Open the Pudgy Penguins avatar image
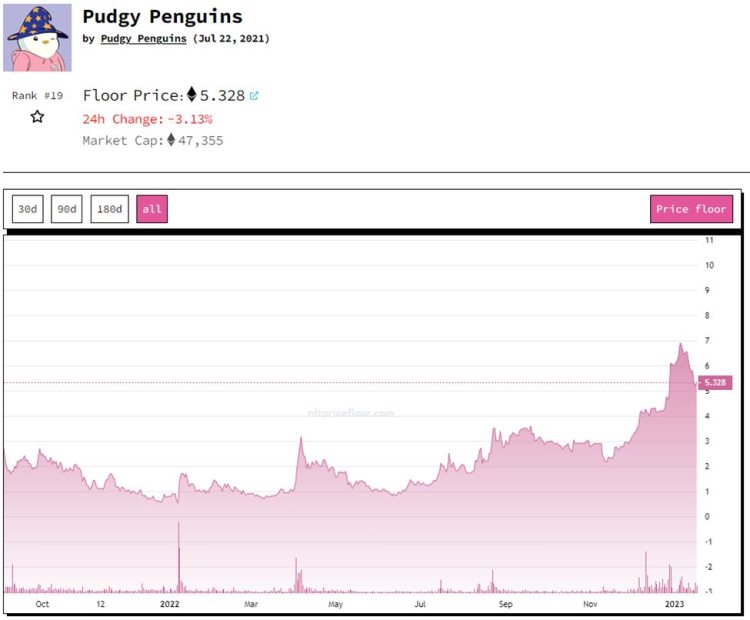Screen dimensions: 750x620 click(39, 38)
